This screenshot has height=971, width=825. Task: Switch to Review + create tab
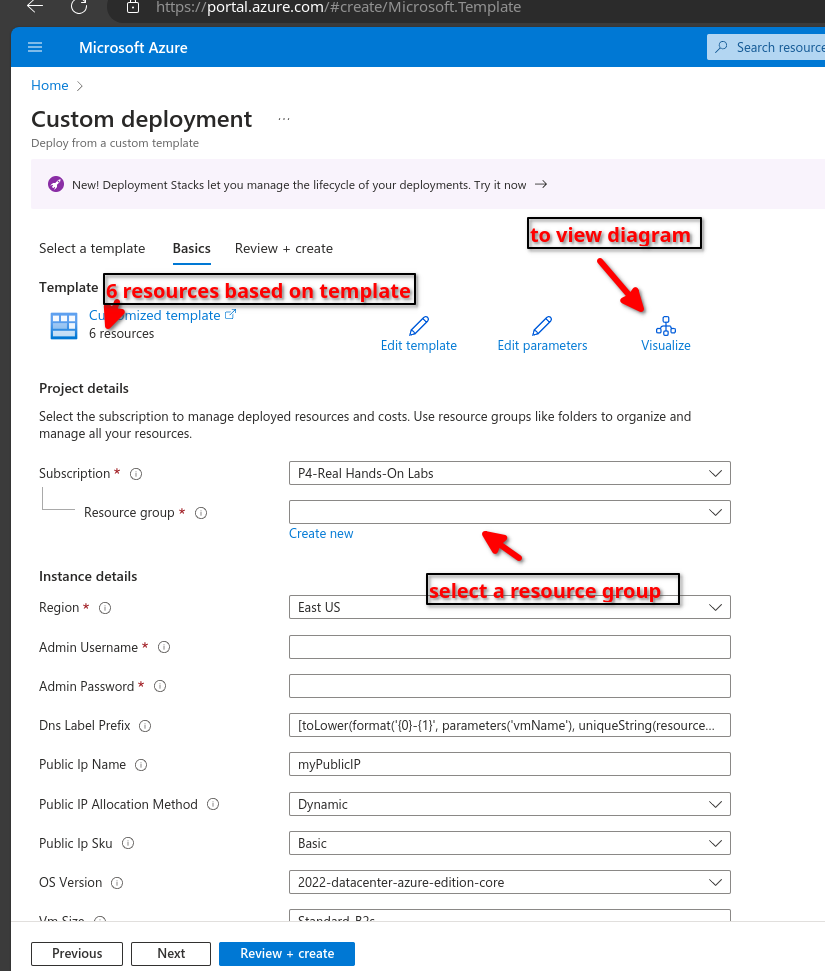click(x=284, y=248)
